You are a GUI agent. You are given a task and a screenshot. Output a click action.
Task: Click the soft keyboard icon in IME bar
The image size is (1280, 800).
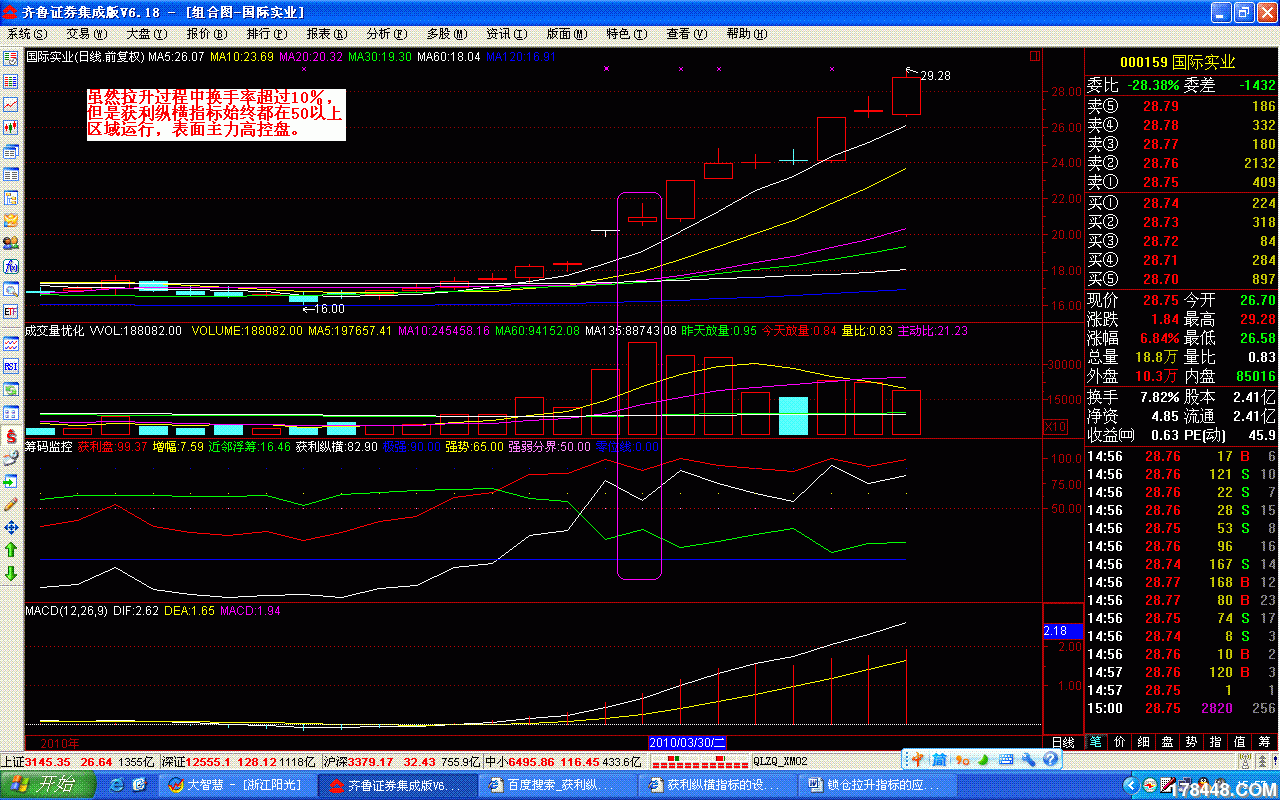pyautogui.click(x=1004, y=761)
